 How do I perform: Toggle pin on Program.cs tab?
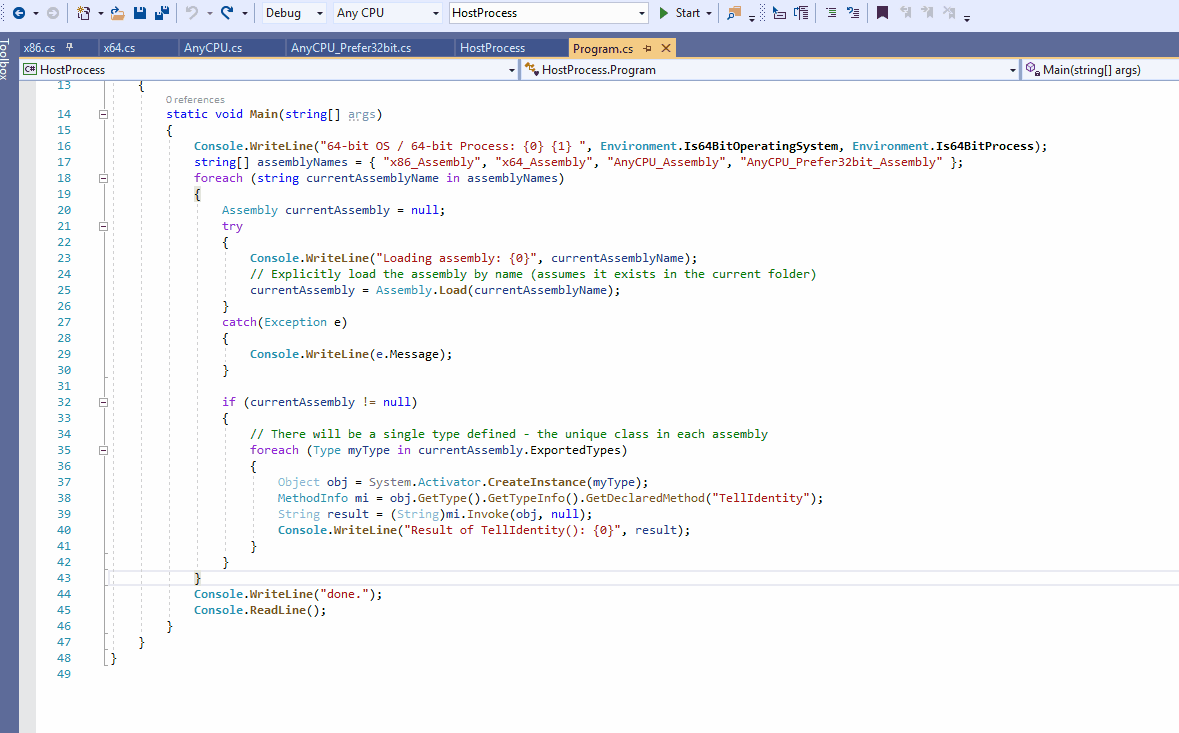click(x=648, y=48)
